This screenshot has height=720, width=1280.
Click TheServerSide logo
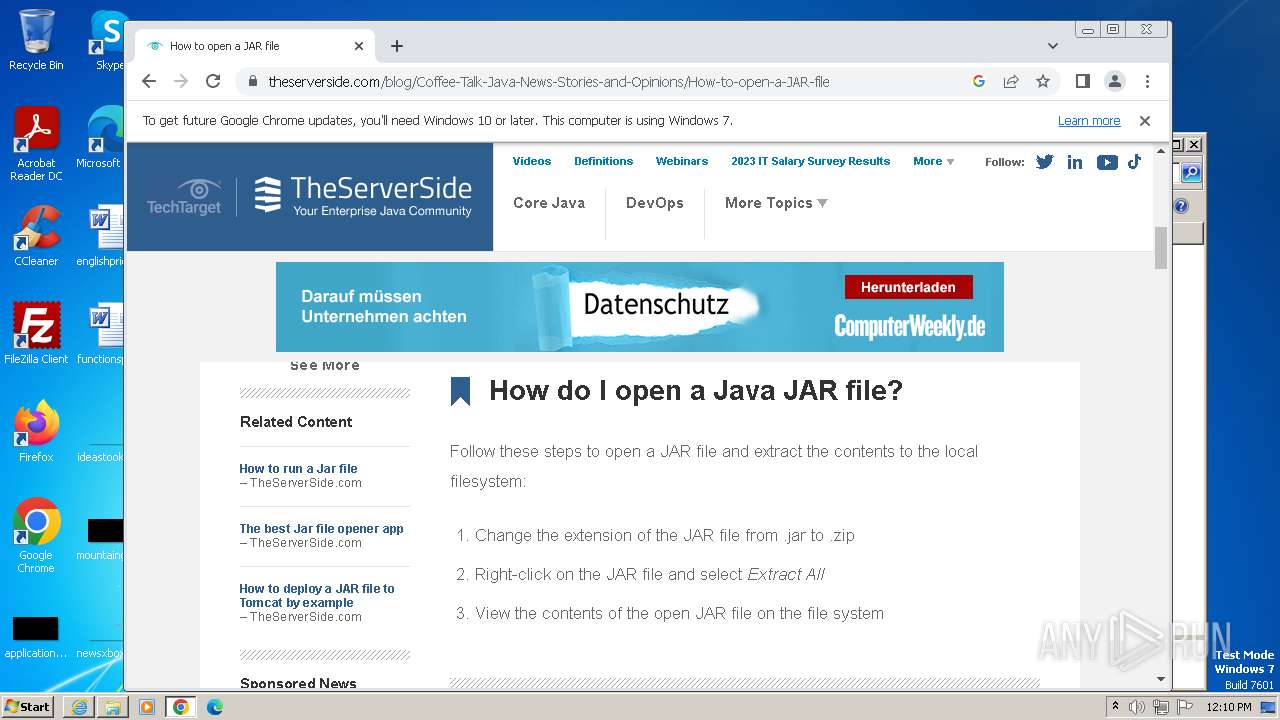(362, 196)
